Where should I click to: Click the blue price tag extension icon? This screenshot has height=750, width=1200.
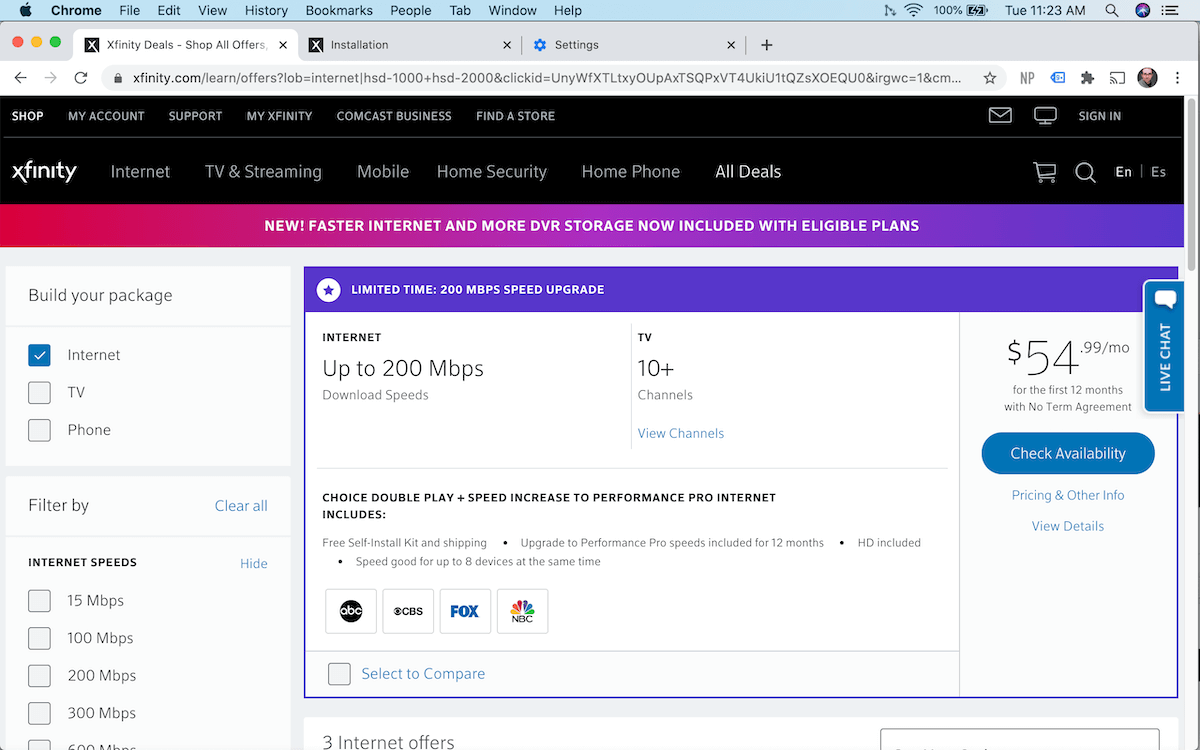(x=1058, y=77)
